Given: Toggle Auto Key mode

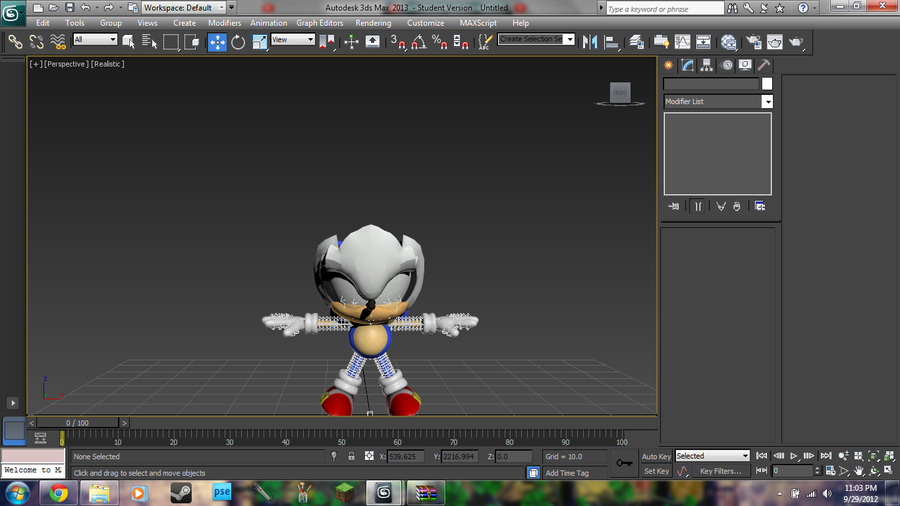Looking at the screenshot, I should (x=656, y=457).
